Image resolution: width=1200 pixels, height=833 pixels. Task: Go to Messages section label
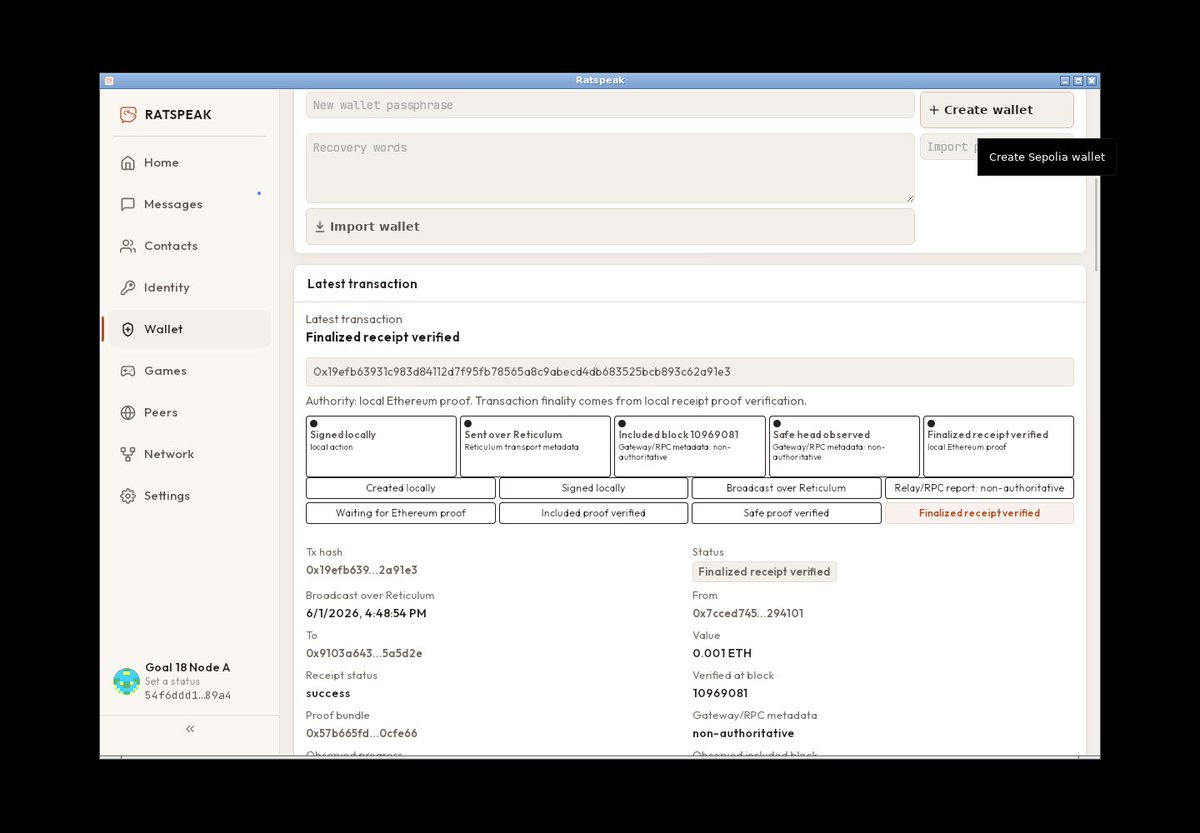[173, 204]
